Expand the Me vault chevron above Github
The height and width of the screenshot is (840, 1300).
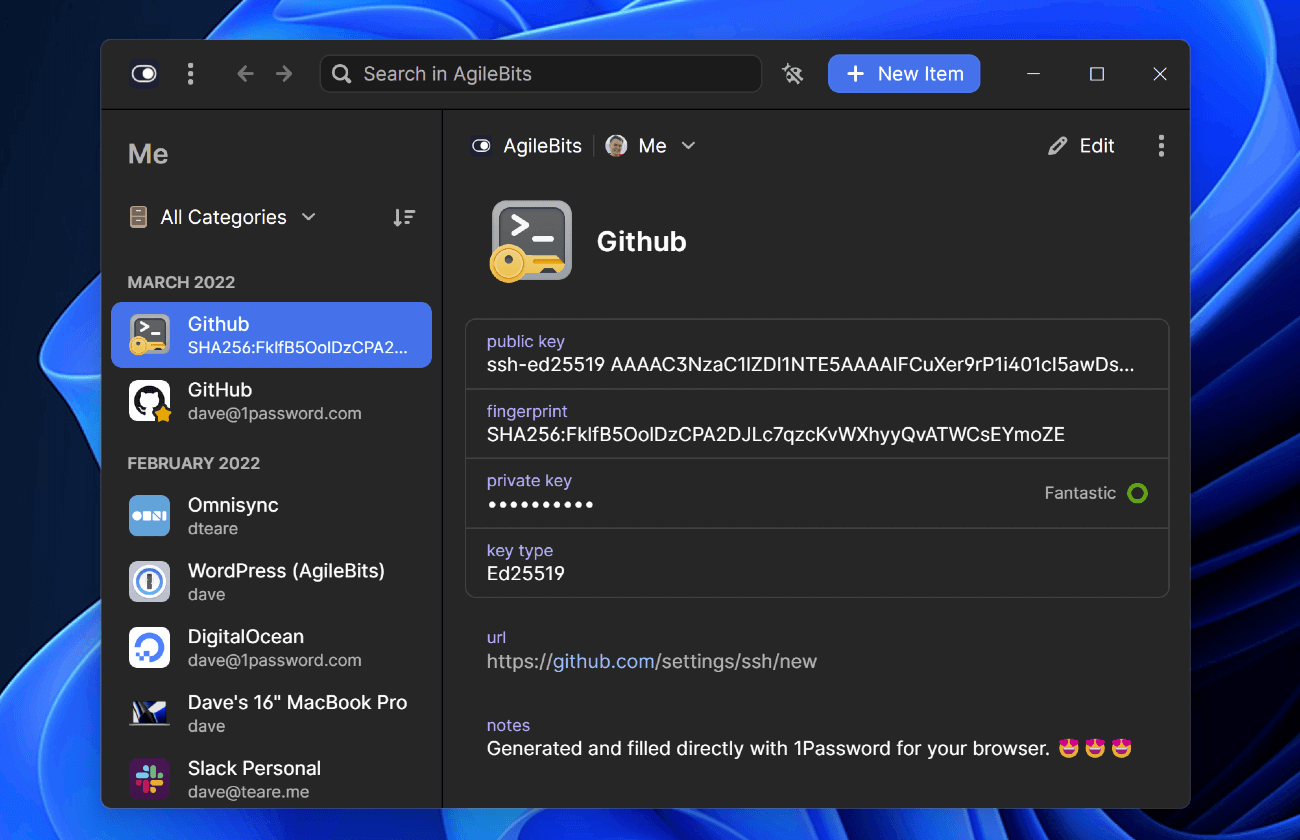688,146
